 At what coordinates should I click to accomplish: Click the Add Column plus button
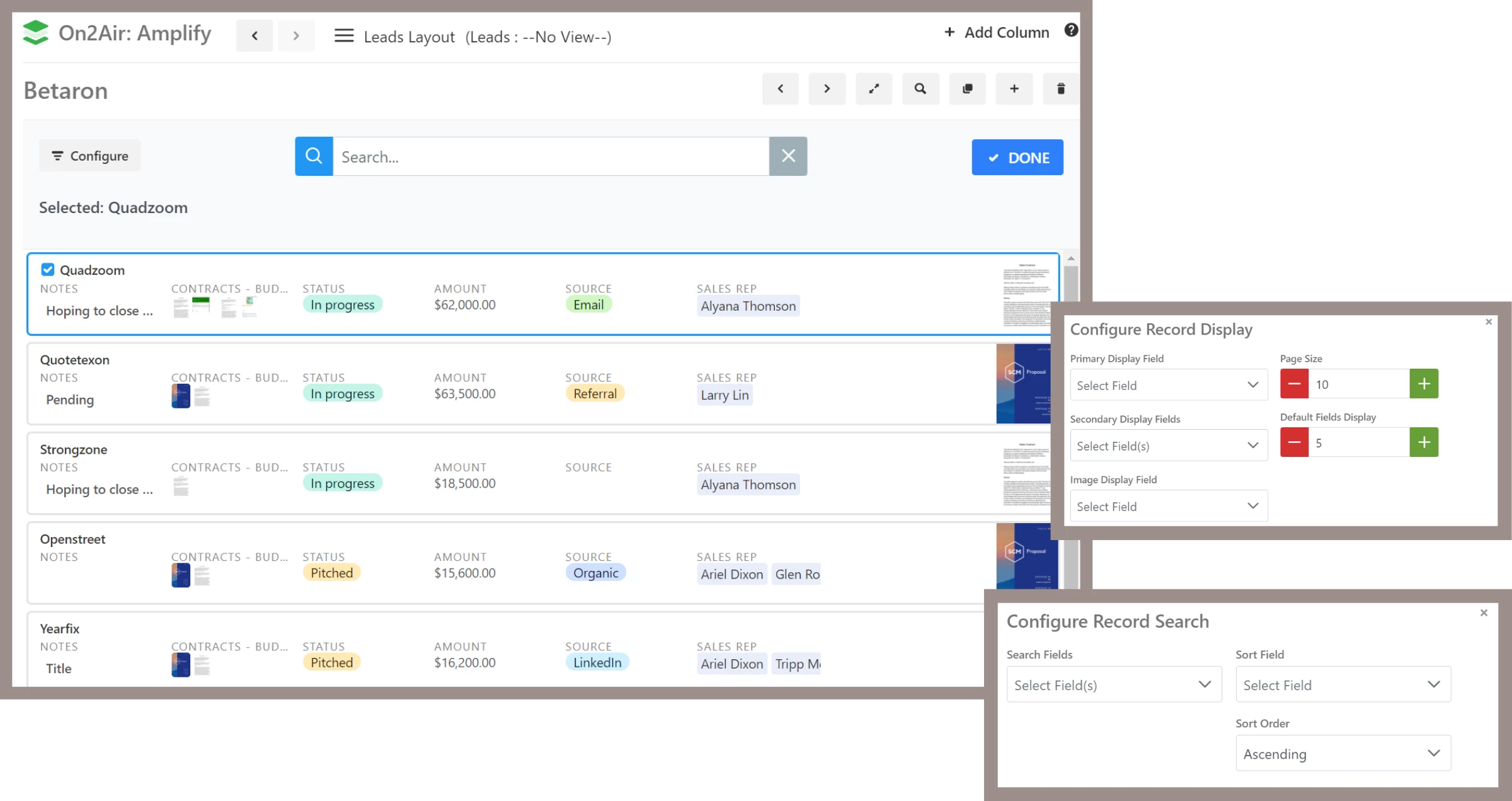[x=996, y=32]
